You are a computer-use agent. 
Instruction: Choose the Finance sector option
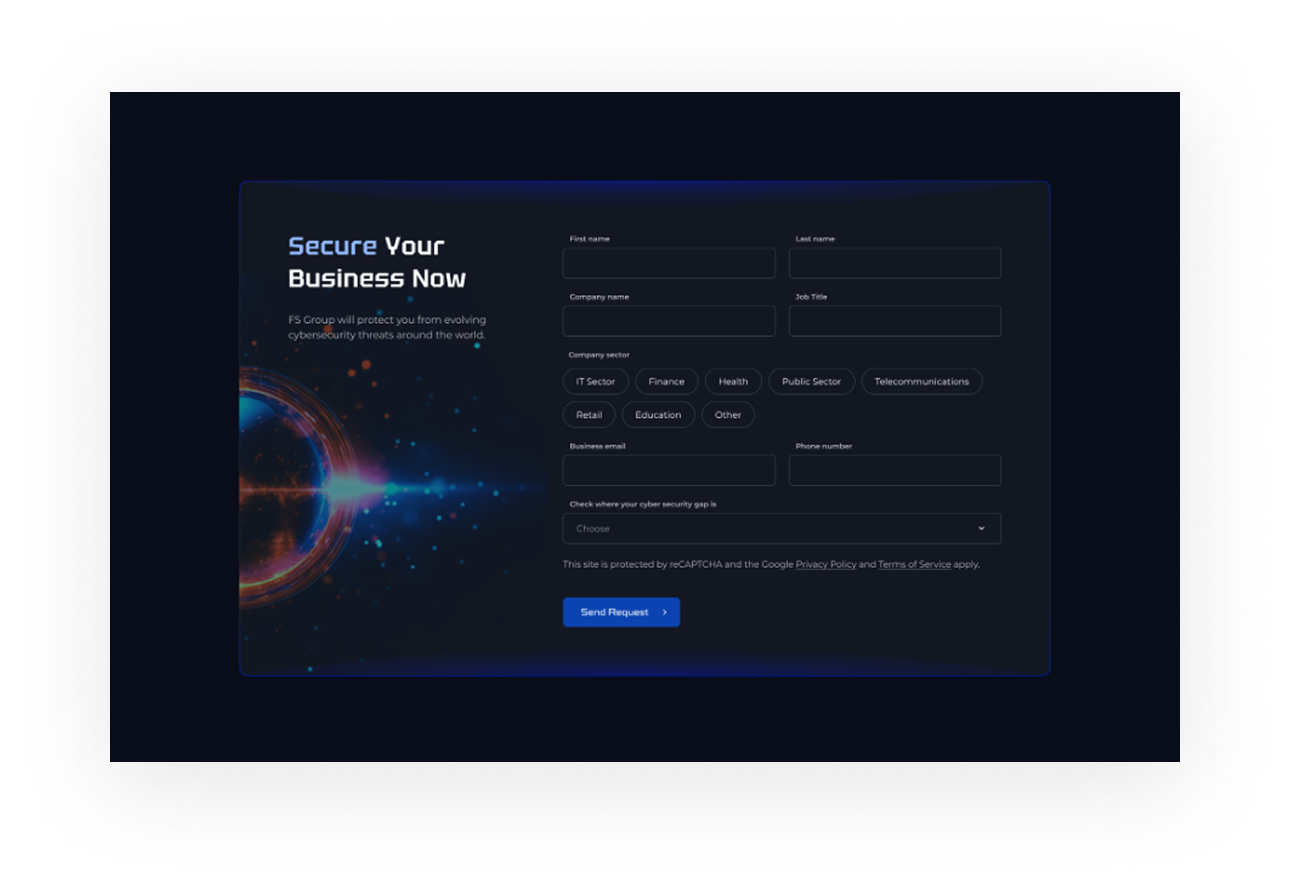click(x=666, y=382)
